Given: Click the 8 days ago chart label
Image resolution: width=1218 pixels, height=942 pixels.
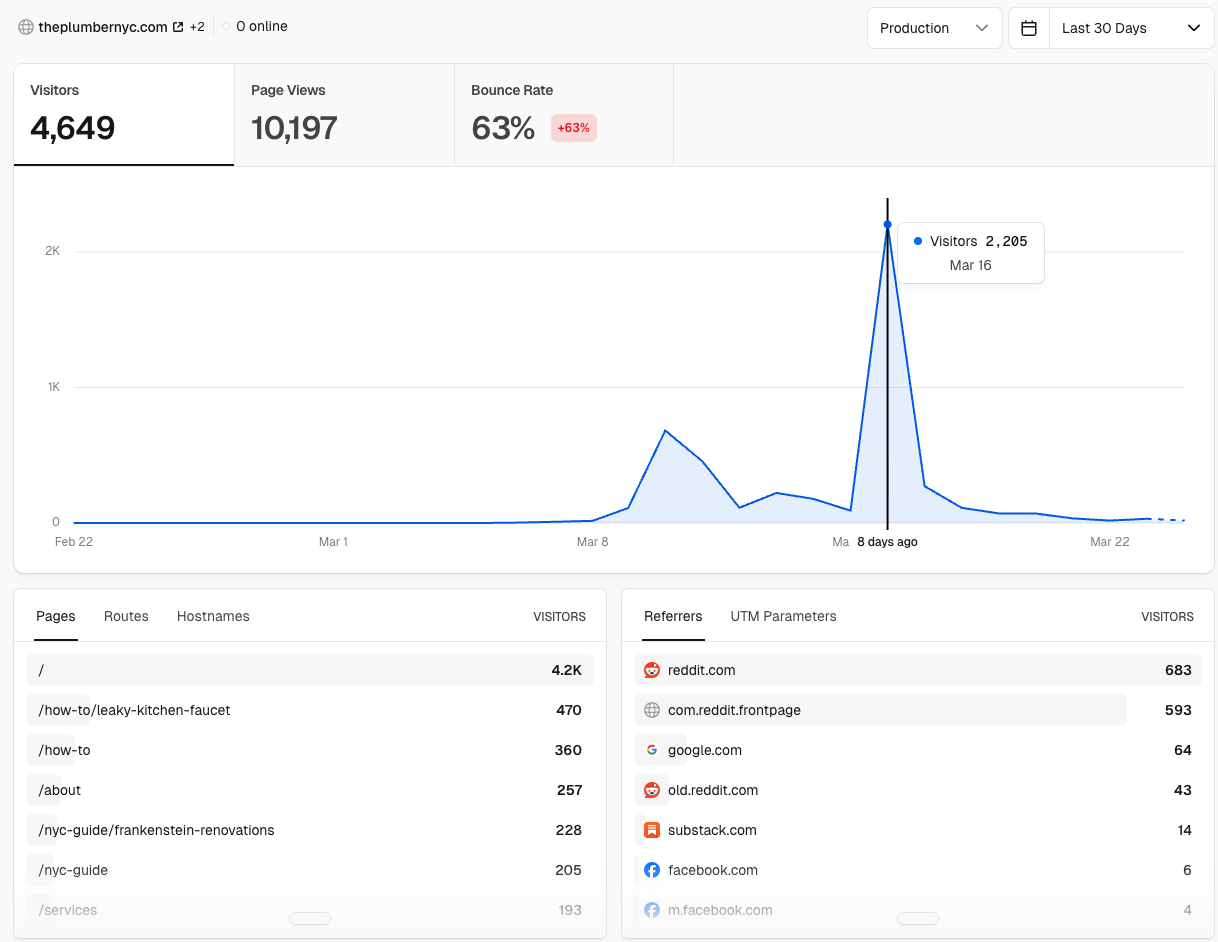Looking at the screenshot, I should click(x=887, y=542).
